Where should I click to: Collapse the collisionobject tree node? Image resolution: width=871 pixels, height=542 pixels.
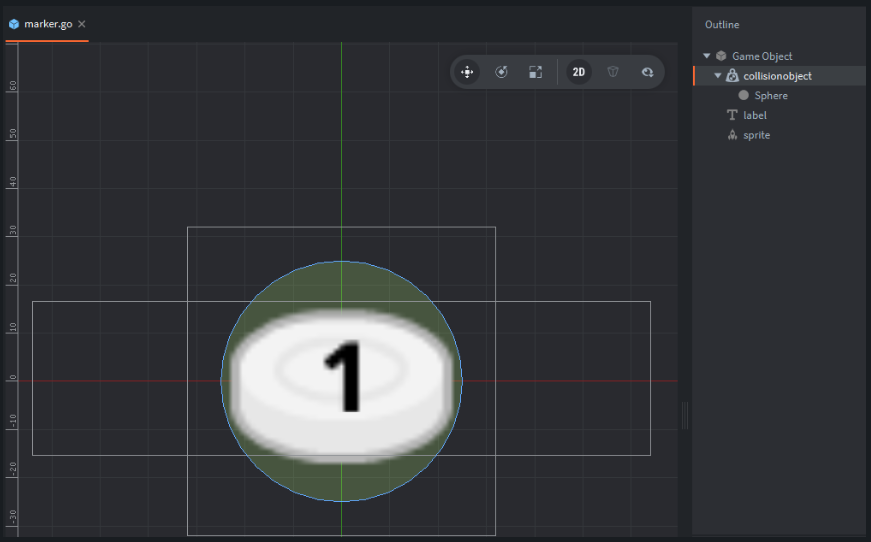pos(718,76)
